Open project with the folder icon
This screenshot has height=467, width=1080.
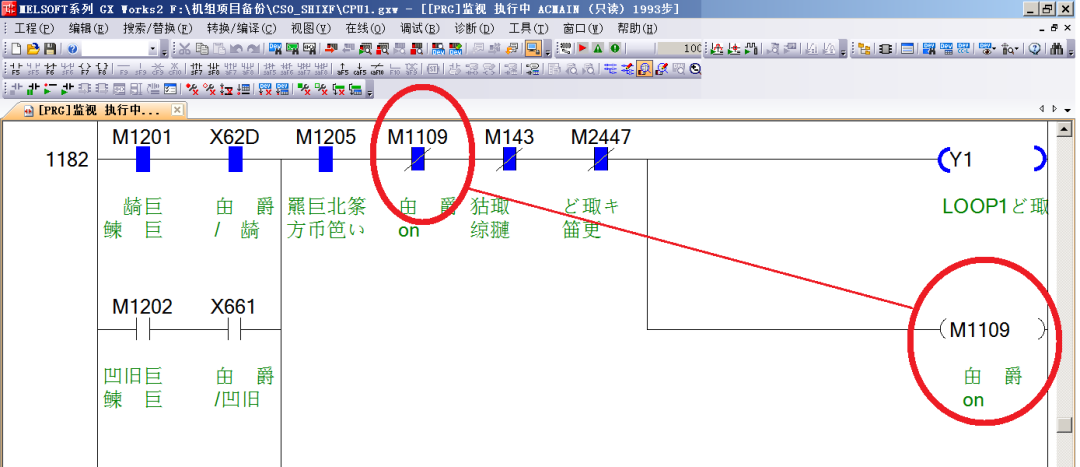tap(33, 49)
